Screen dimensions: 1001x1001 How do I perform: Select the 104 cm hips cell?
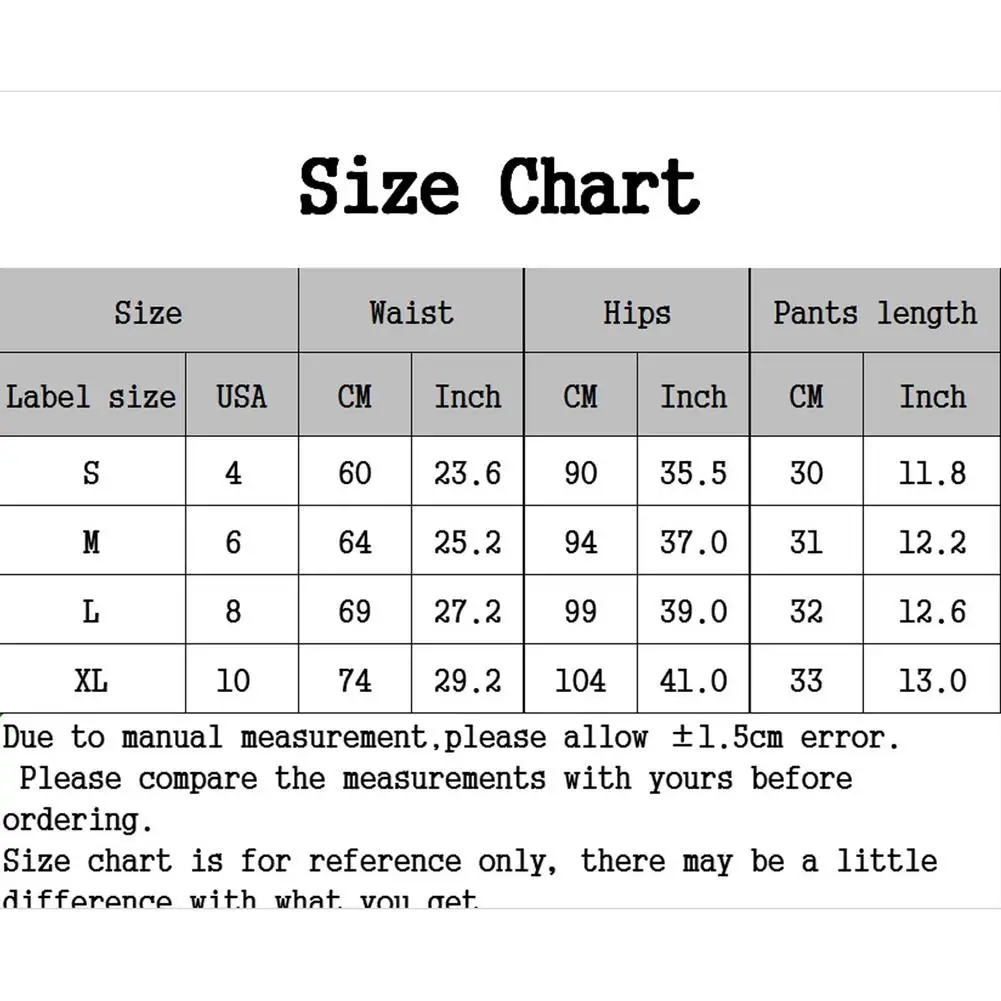[580, 680]
